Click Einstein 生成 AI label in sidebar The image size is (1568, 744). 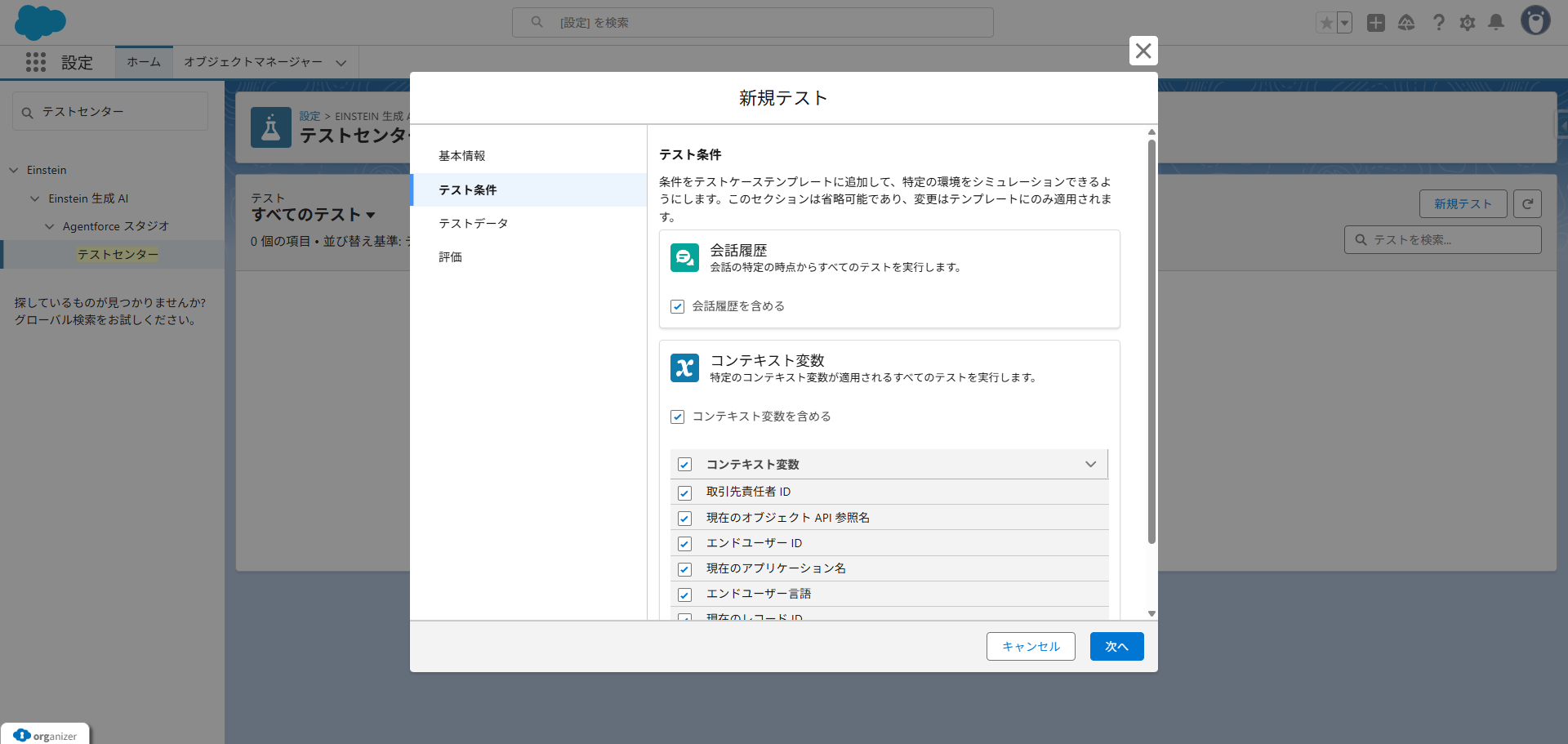88,198
